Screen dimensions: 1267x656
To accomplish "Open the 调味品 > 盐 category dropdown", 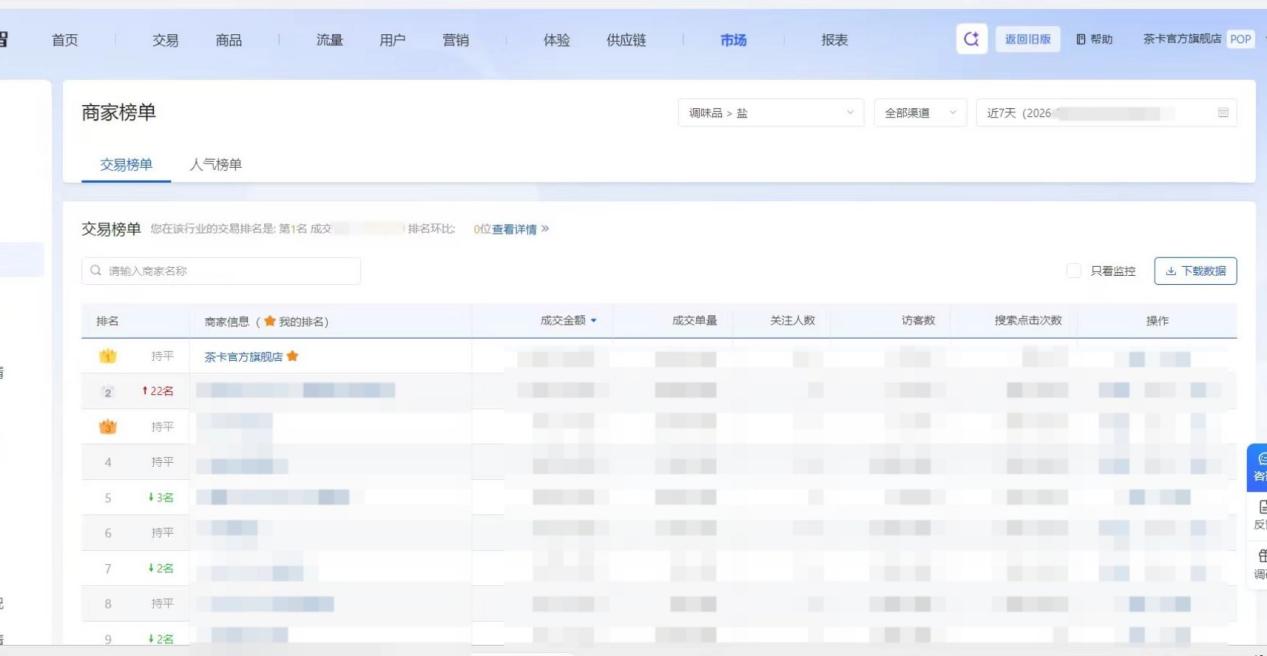I will click(x=771, y=113).
